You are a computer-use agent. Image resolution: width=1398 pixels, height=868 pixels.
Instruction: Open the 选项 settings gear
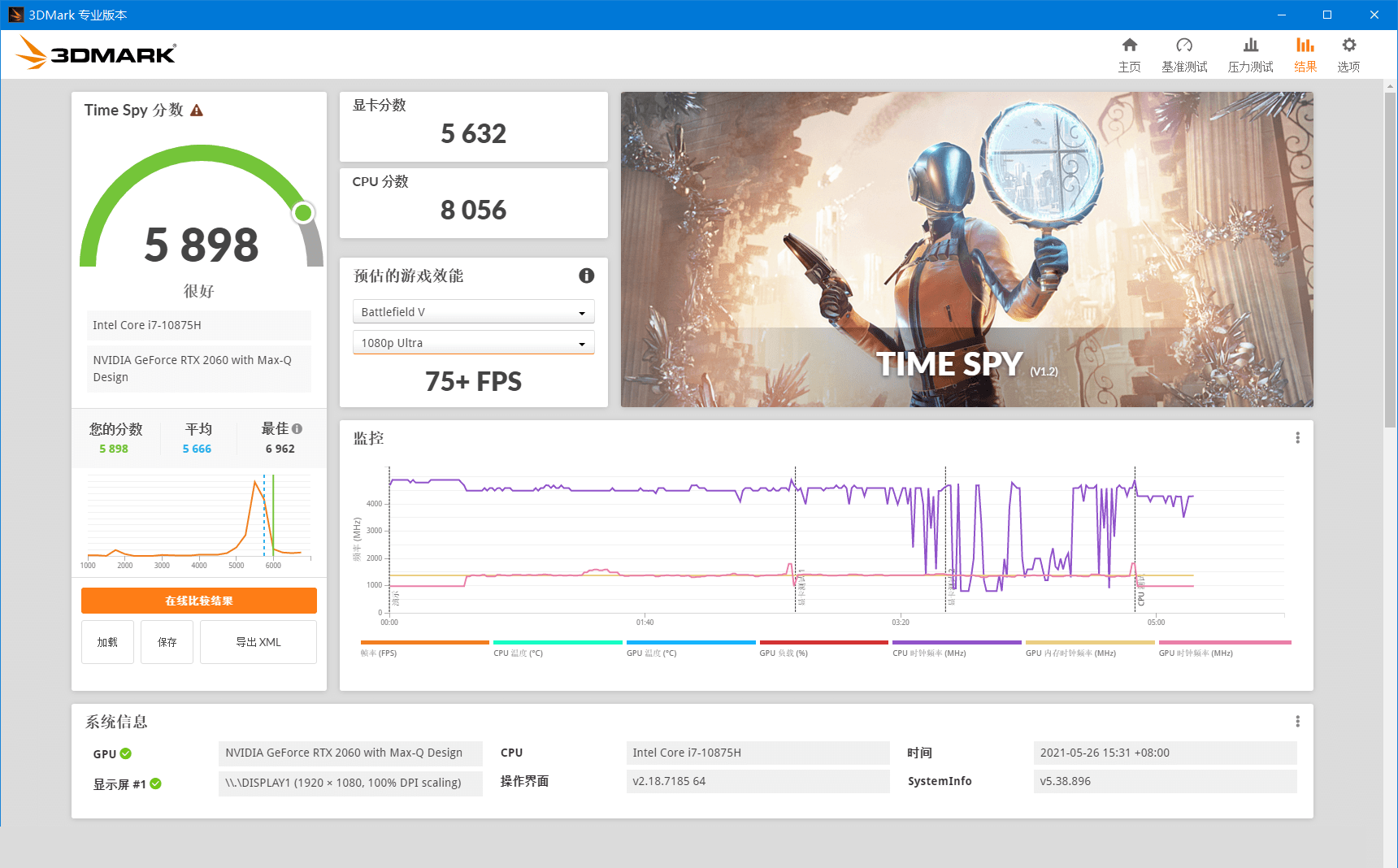[1348, 53]
